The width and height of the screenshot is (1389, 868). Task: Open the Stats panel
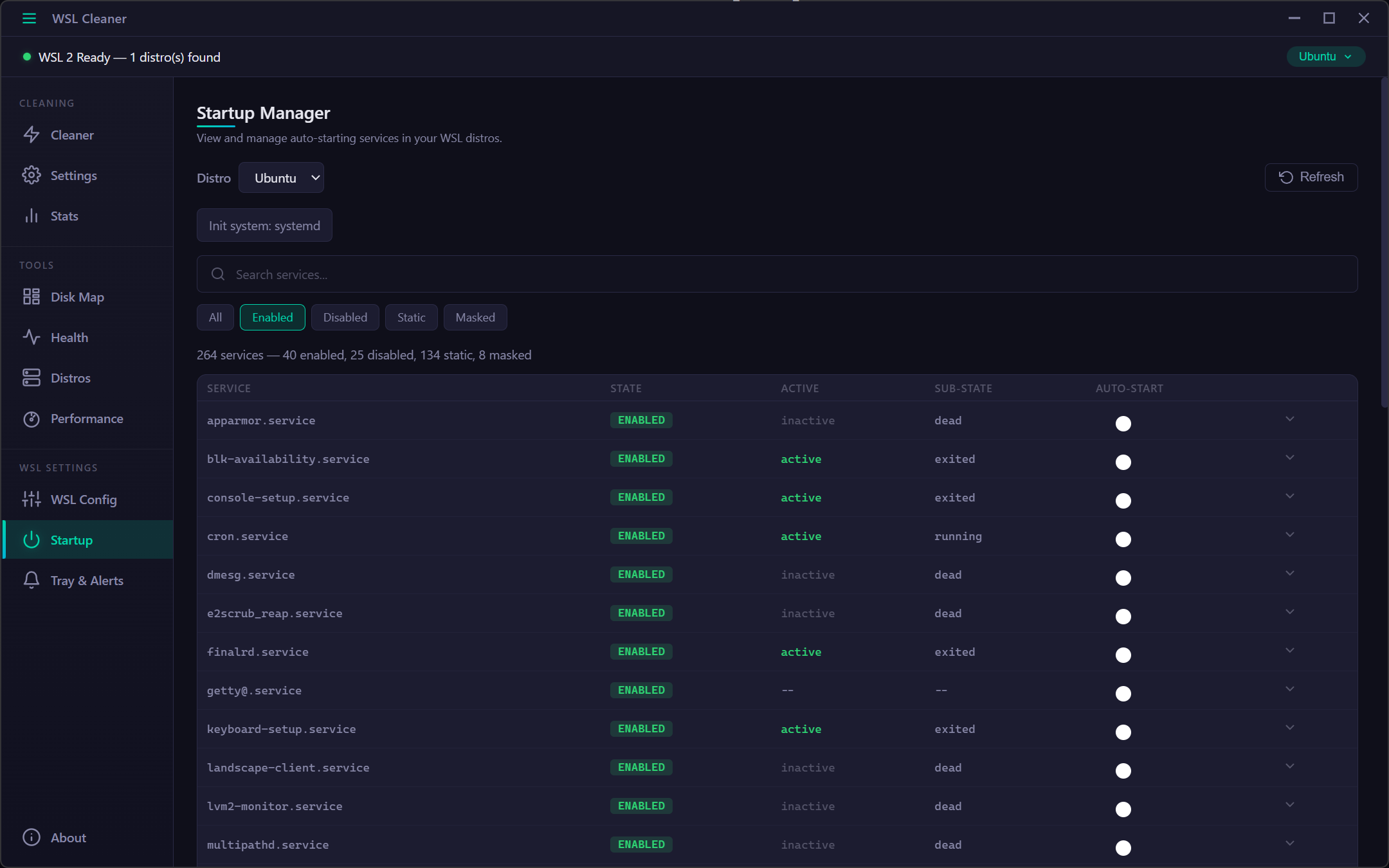(64, 216)
